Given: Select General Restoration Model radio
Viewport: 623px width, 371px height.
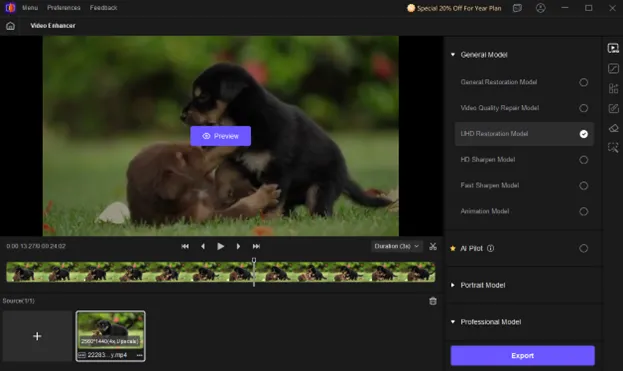Looking at the screenshot, I should point(583,82).
